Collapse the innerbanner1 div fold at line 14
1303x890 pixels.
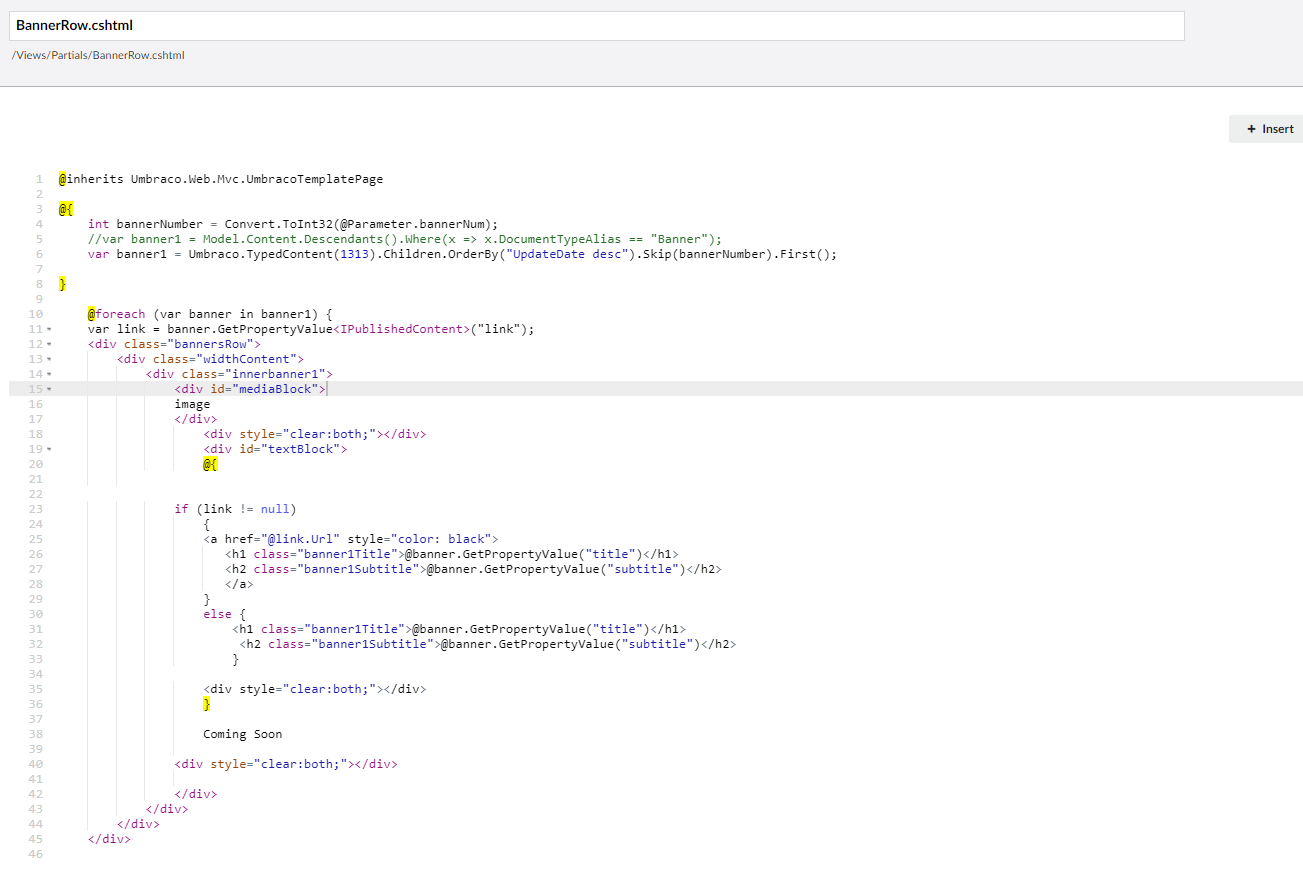pos(49,374)
